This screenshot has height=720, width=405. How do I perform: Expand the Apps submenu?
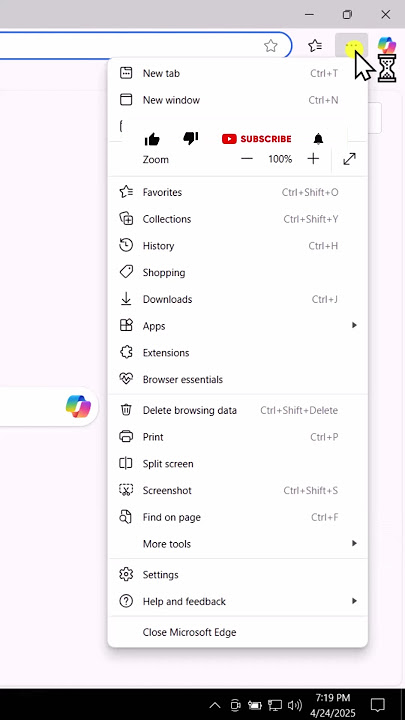[237, 326]
